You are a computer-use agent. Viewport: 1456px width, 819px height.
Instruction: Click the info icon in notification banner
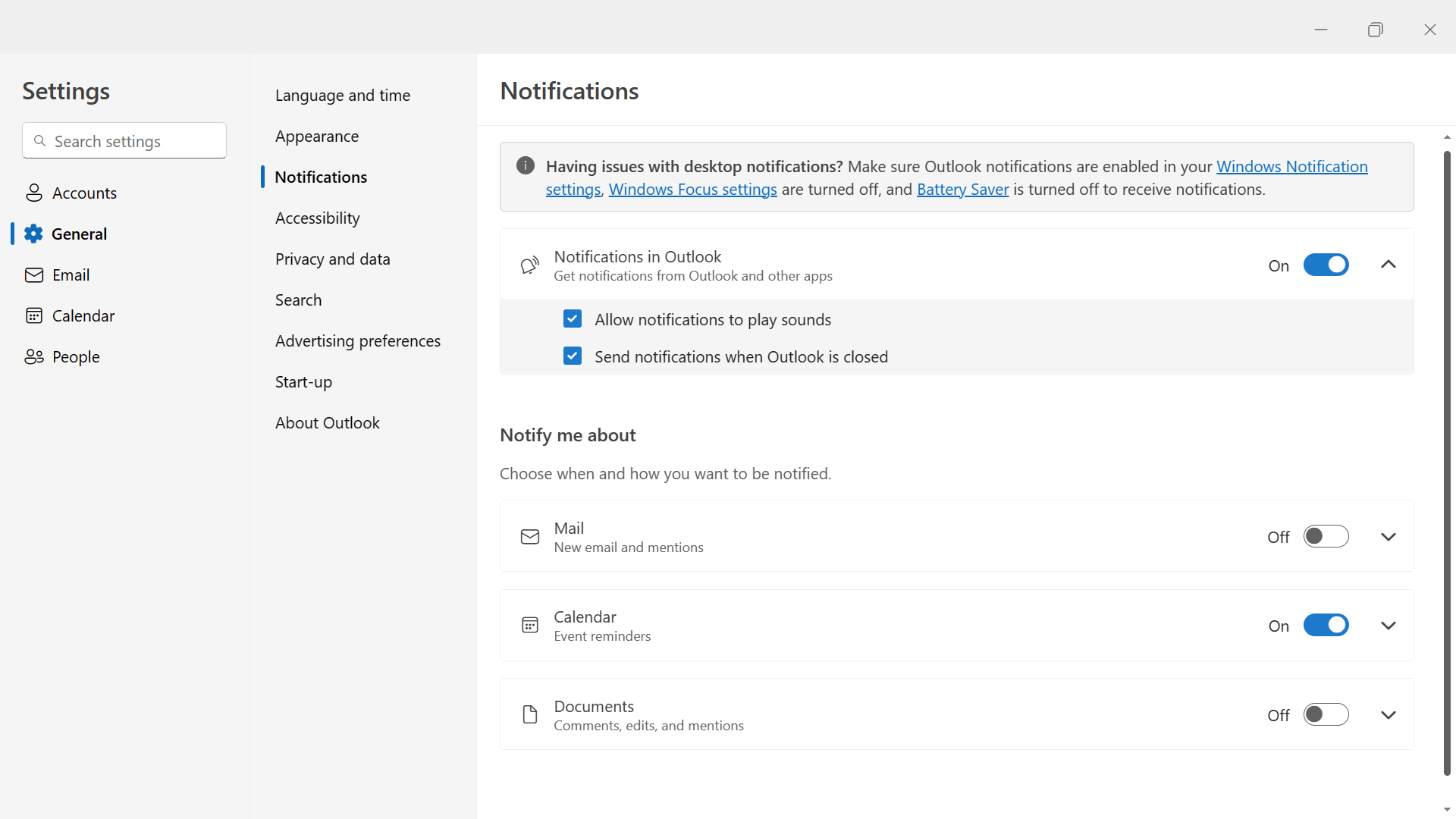point(526,166)
